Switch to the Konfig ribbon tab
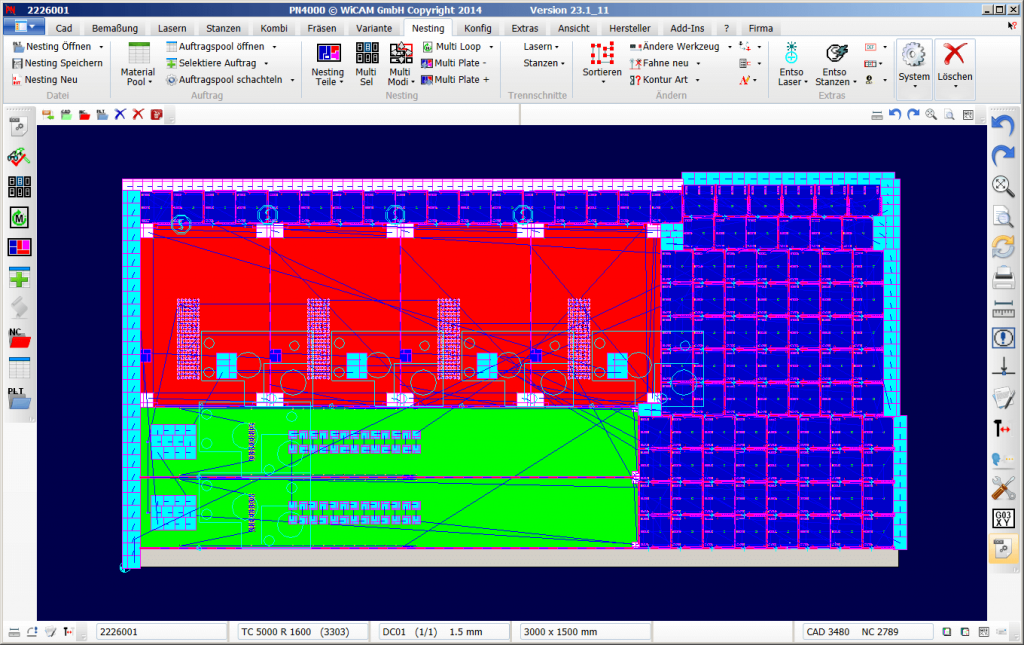The width and height of the screenshot is (1024, 645). coord(479,28)
